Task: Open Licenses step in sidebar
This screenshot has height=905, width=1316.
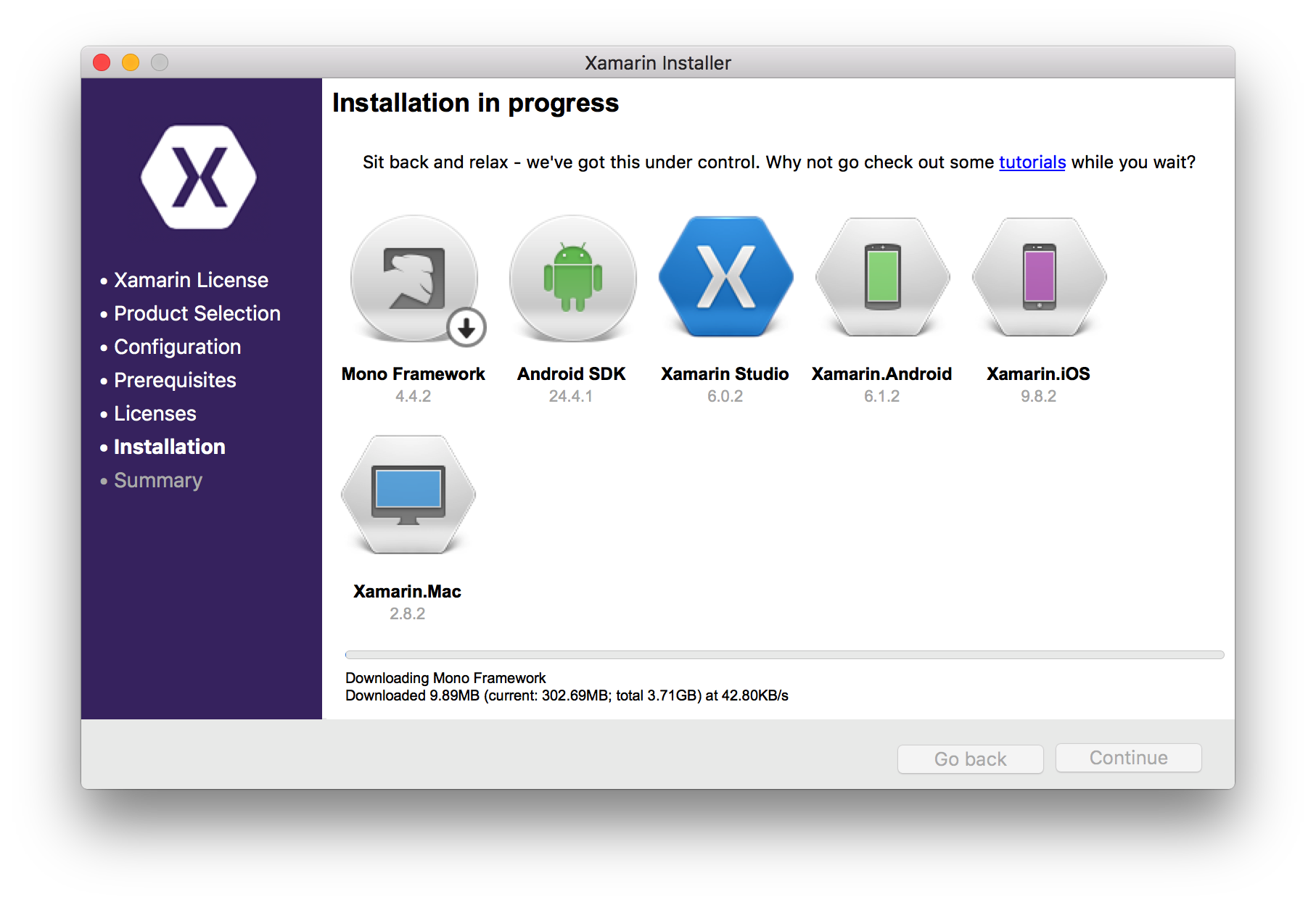Action: [155, 413]
